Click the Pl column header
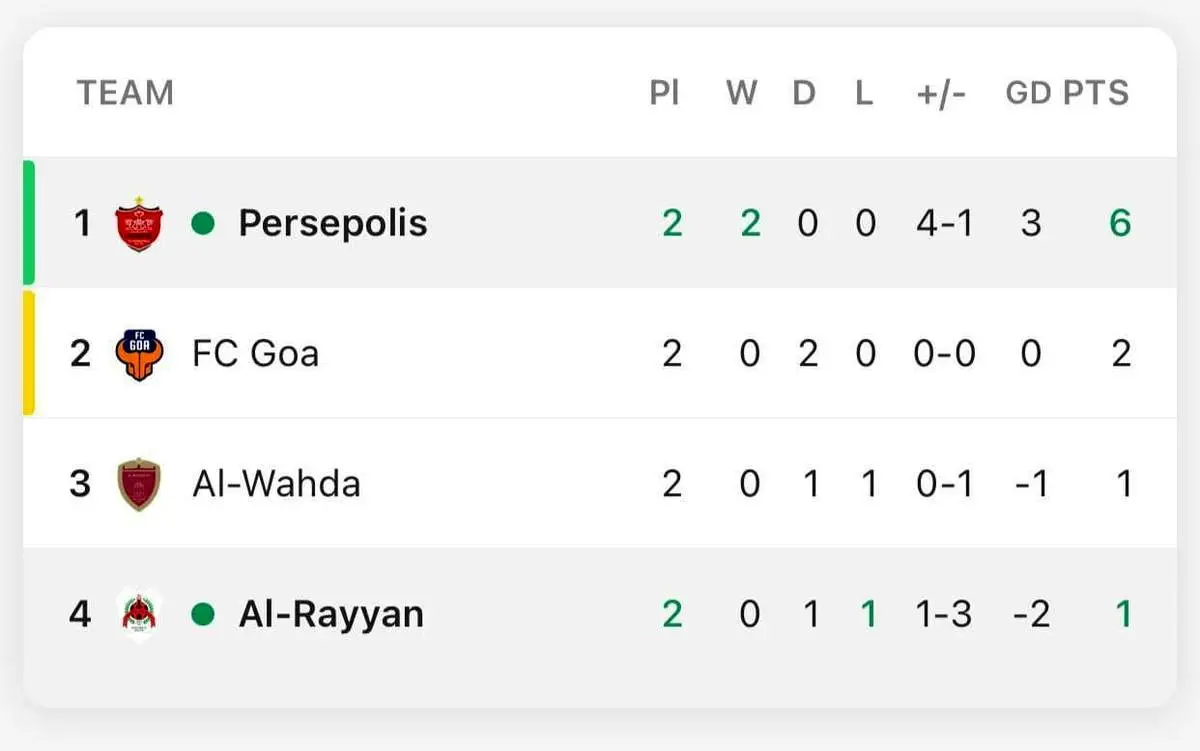1200x751 pixels. (x=664, y=93)
